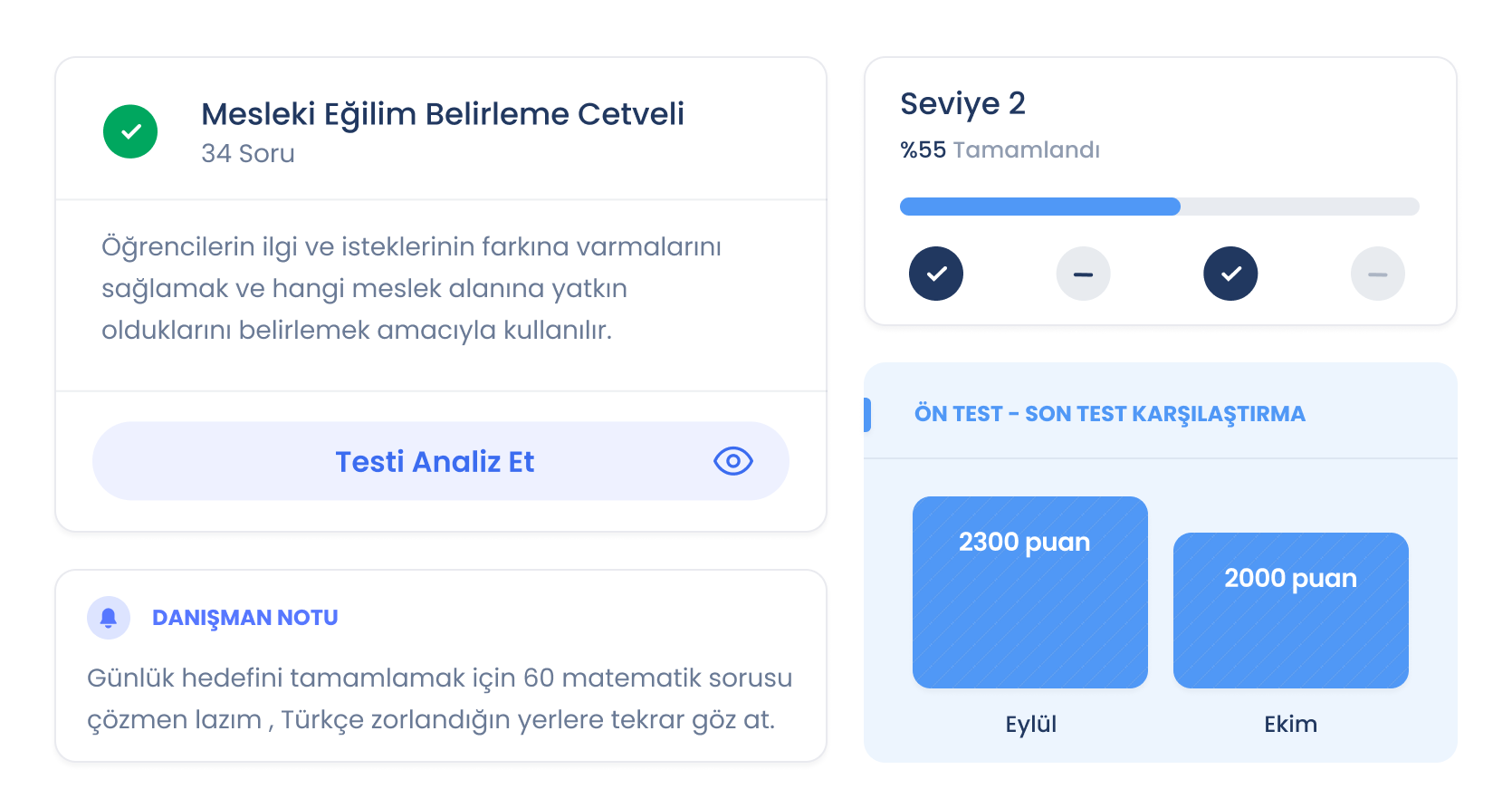Screen dimensions: 1512x808
Task: Click the 2300 puan bar for Eylül
Action: (x=1029, y=592)
